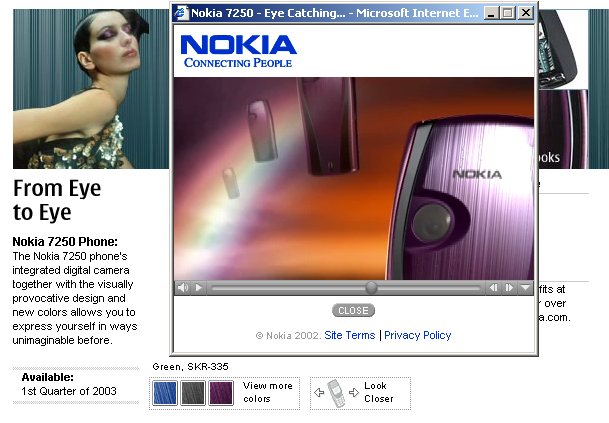
Task: Open the video player options dropdown arrow
Action: (x=525, y=288)
